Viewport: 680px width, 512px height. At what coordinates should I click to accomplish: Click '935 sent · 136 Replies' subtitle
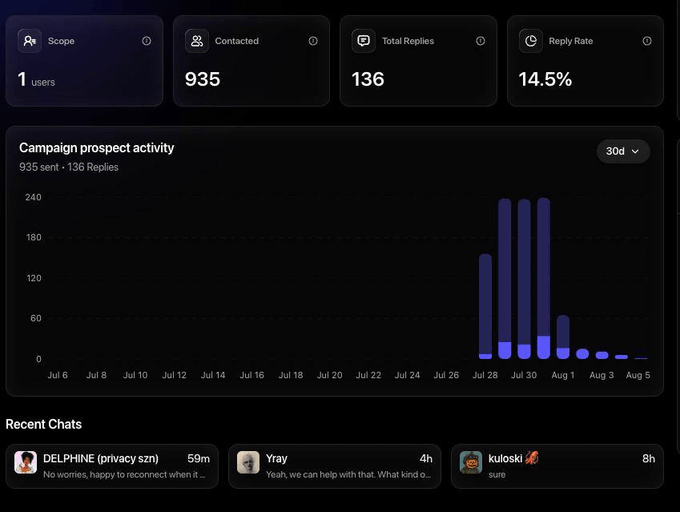coord(69,167)
